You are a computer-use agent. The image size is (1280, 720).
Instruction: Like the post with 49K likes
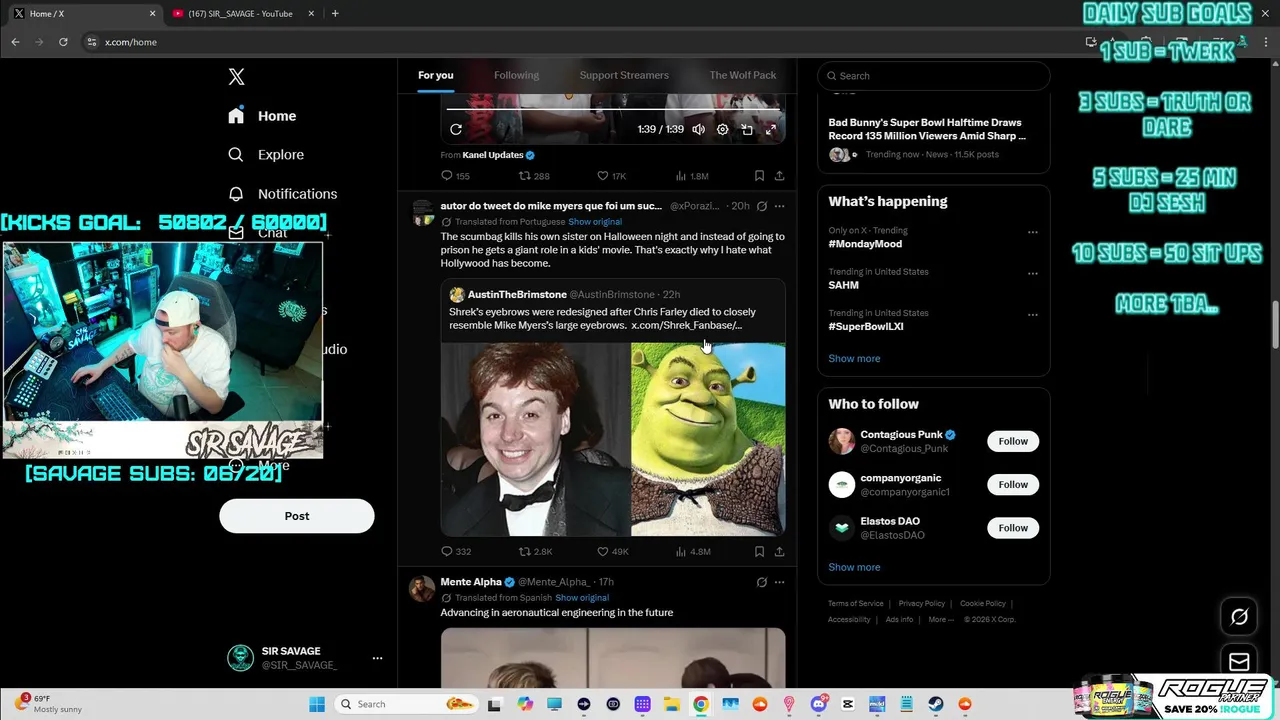point(612,551)
